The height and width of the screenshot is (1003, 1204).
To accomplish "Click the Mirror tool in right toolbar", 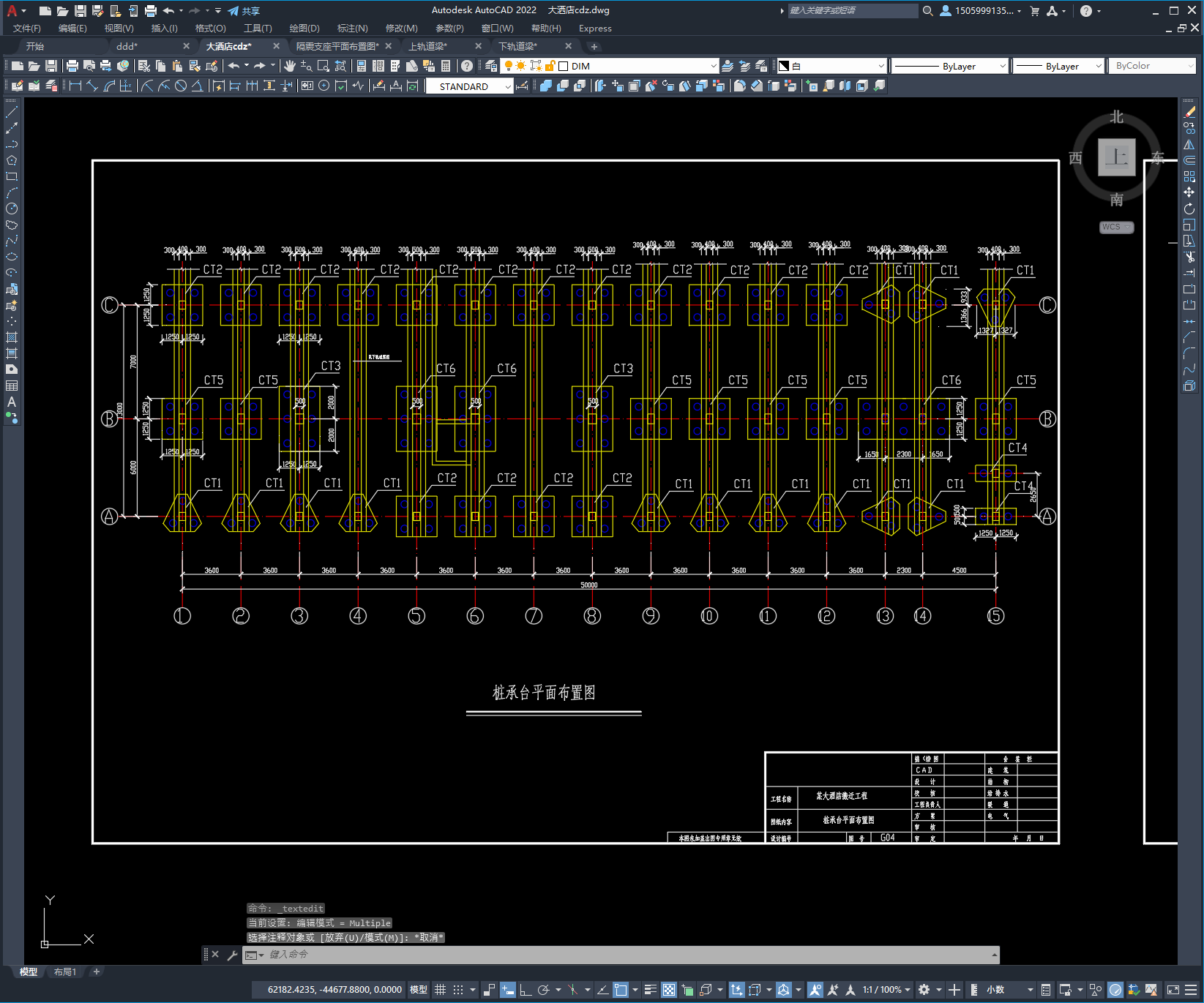I will (x=1189, y=144).
